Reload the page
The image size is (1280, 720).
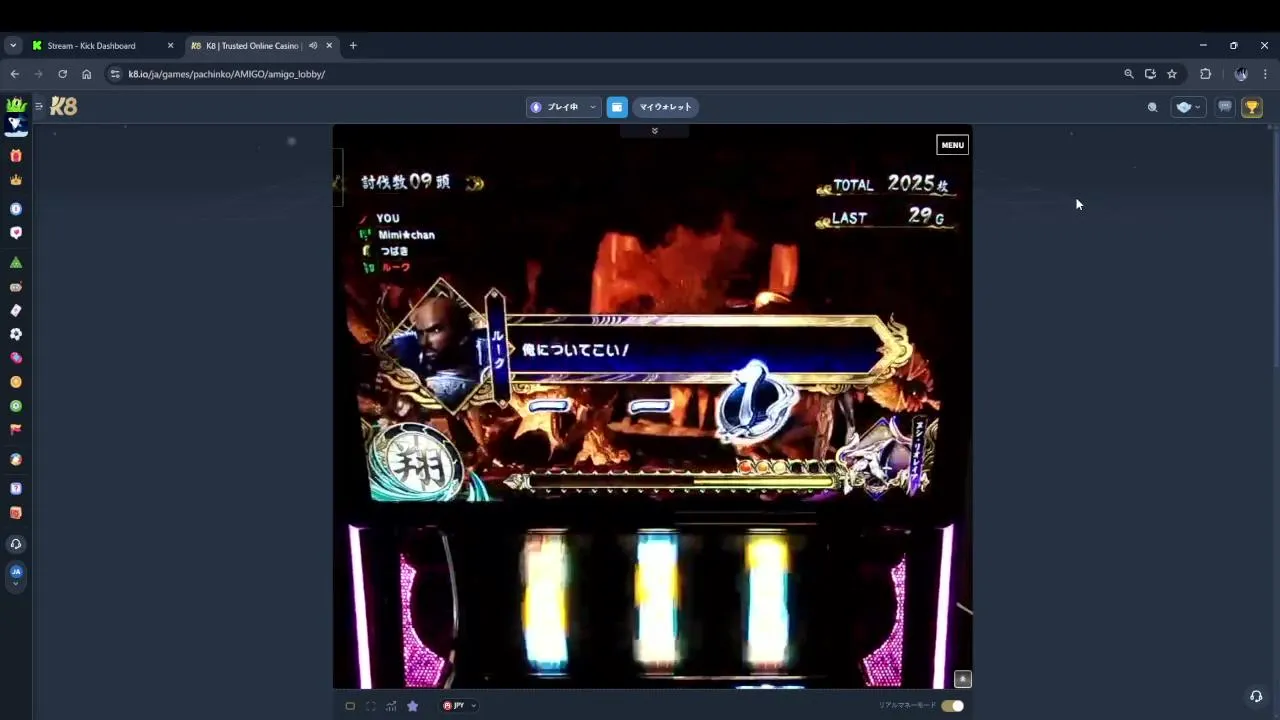pyautogui.click(x=62, y=74)
